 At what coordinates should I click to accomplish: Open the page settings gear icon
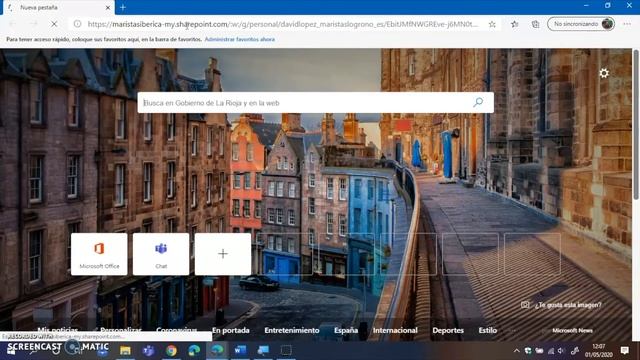click(x=604, y=73)
